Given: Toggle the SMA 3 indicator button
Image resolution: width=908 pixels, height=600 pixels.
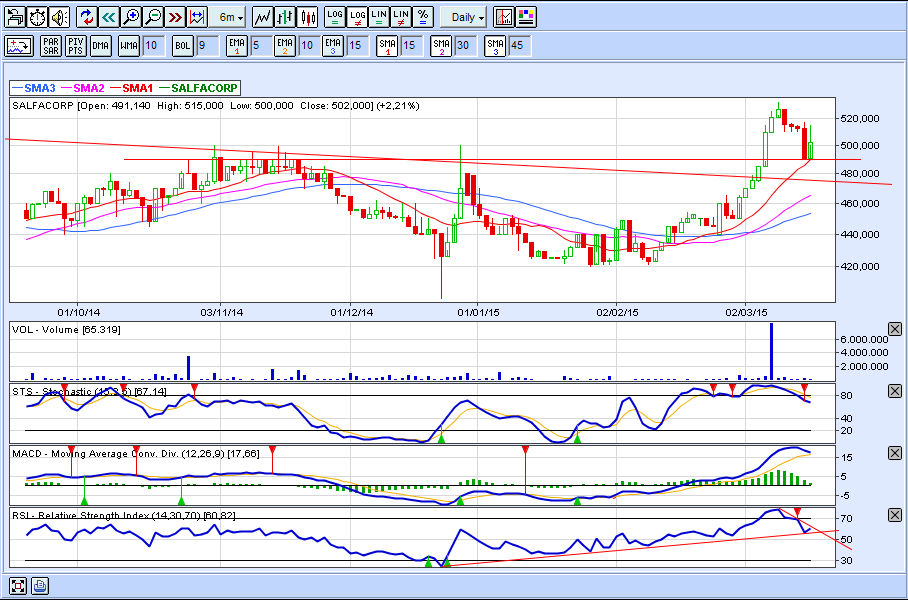Looking at the screenshot, I should tap(494, 45).
